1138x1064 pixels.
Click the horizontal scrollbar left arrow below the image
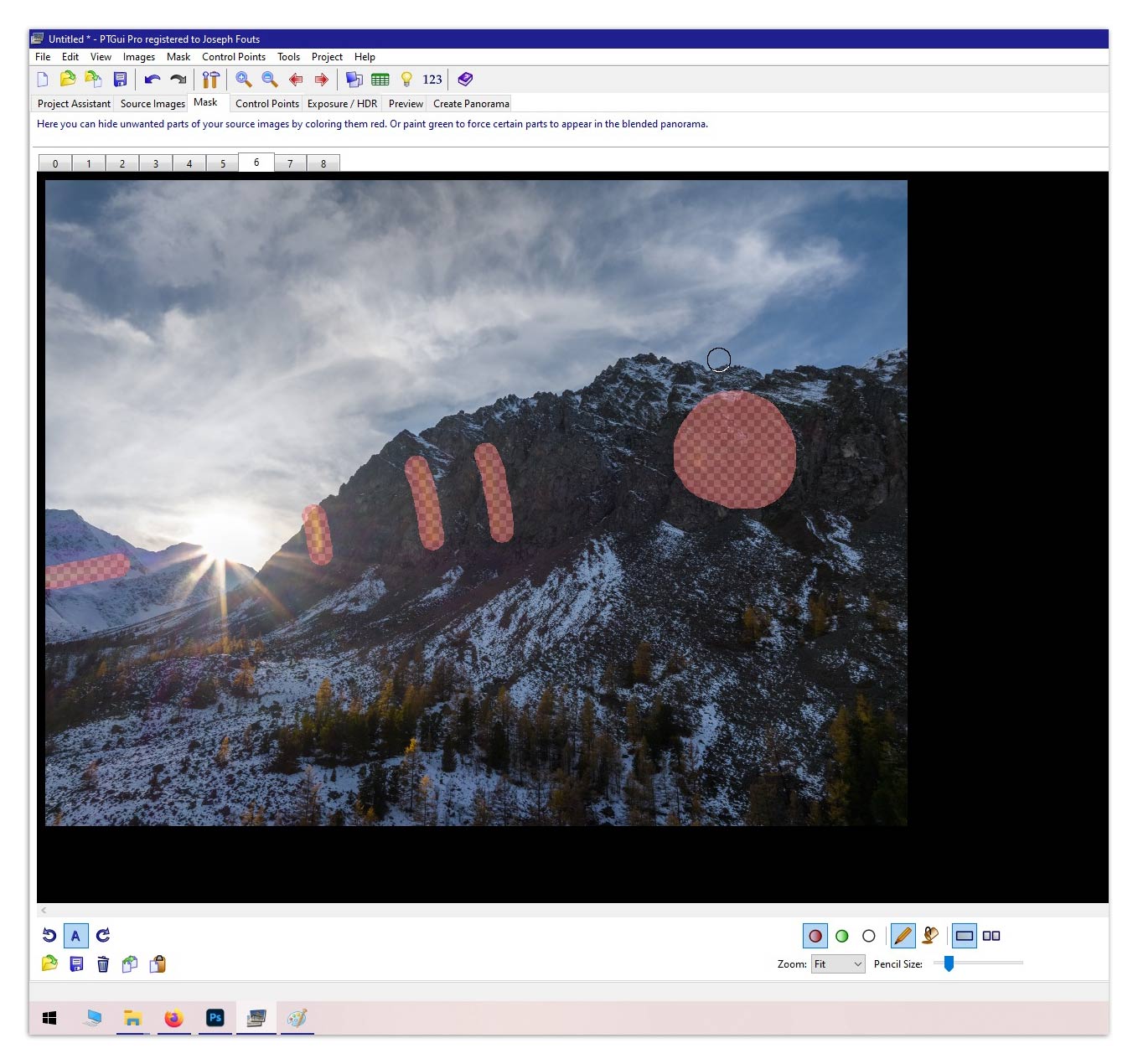tap(44, 910)
